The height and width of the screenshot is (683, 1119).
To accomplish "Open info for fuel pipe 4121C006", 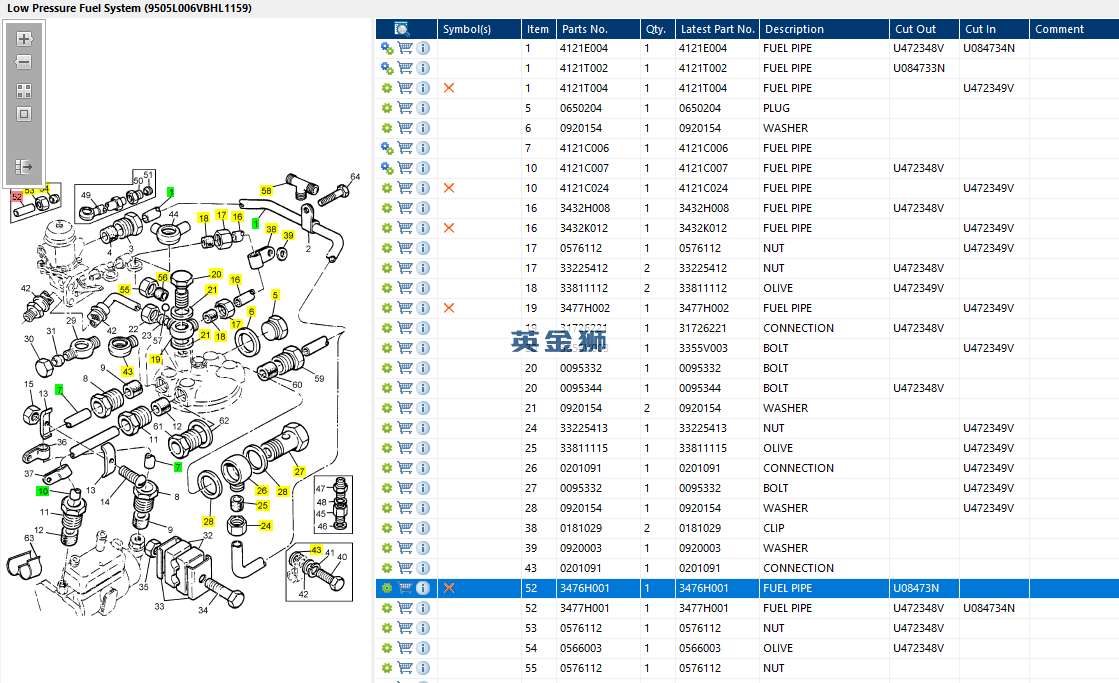I will (423, 148).
